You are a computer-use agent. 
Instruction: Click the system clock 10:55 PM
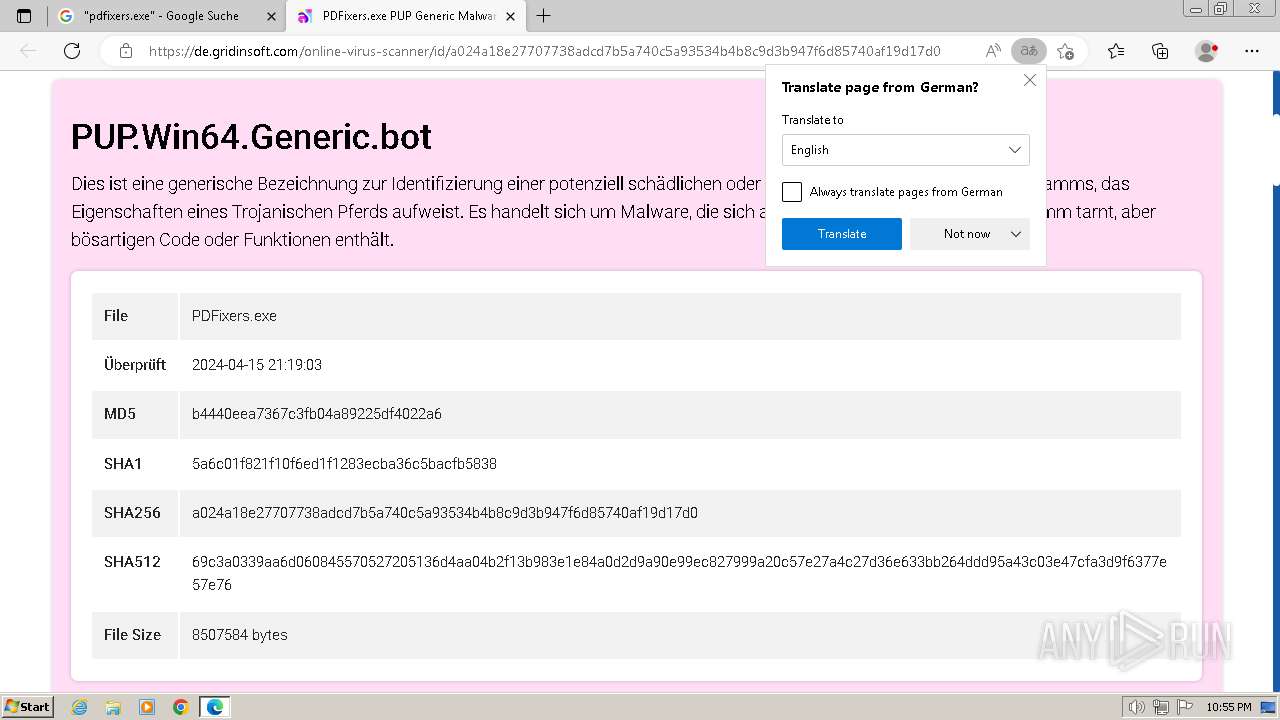1229,707
